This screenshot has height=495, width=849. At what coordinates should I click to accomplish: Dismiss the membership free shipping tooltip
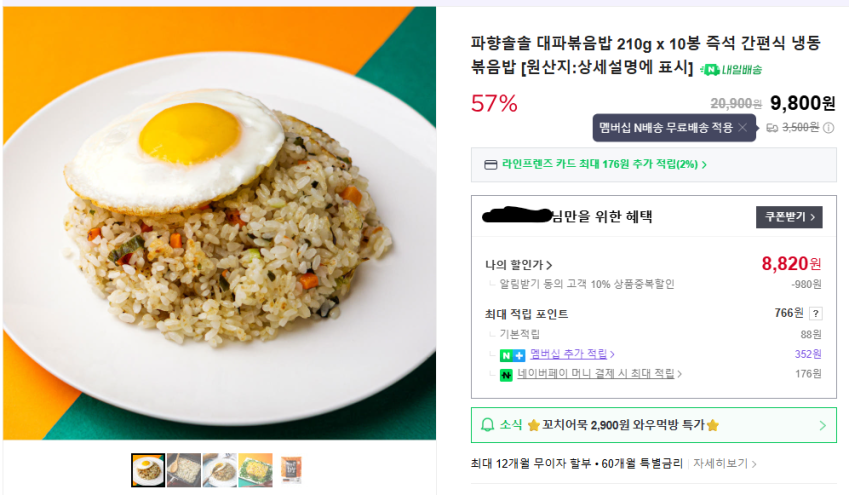[x=742, y=128]
